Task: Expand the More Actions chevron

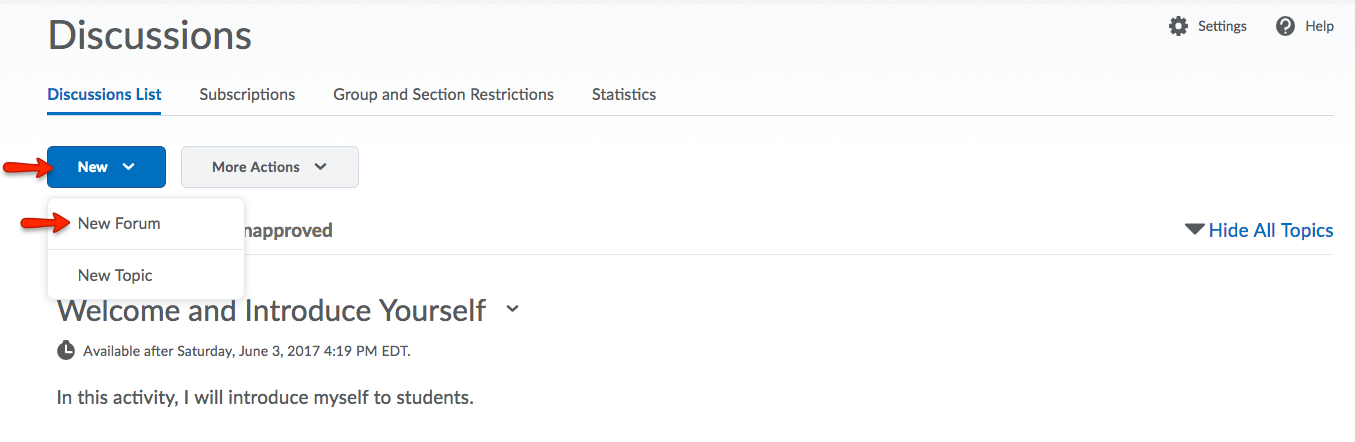Action: [x=320, y=167]
